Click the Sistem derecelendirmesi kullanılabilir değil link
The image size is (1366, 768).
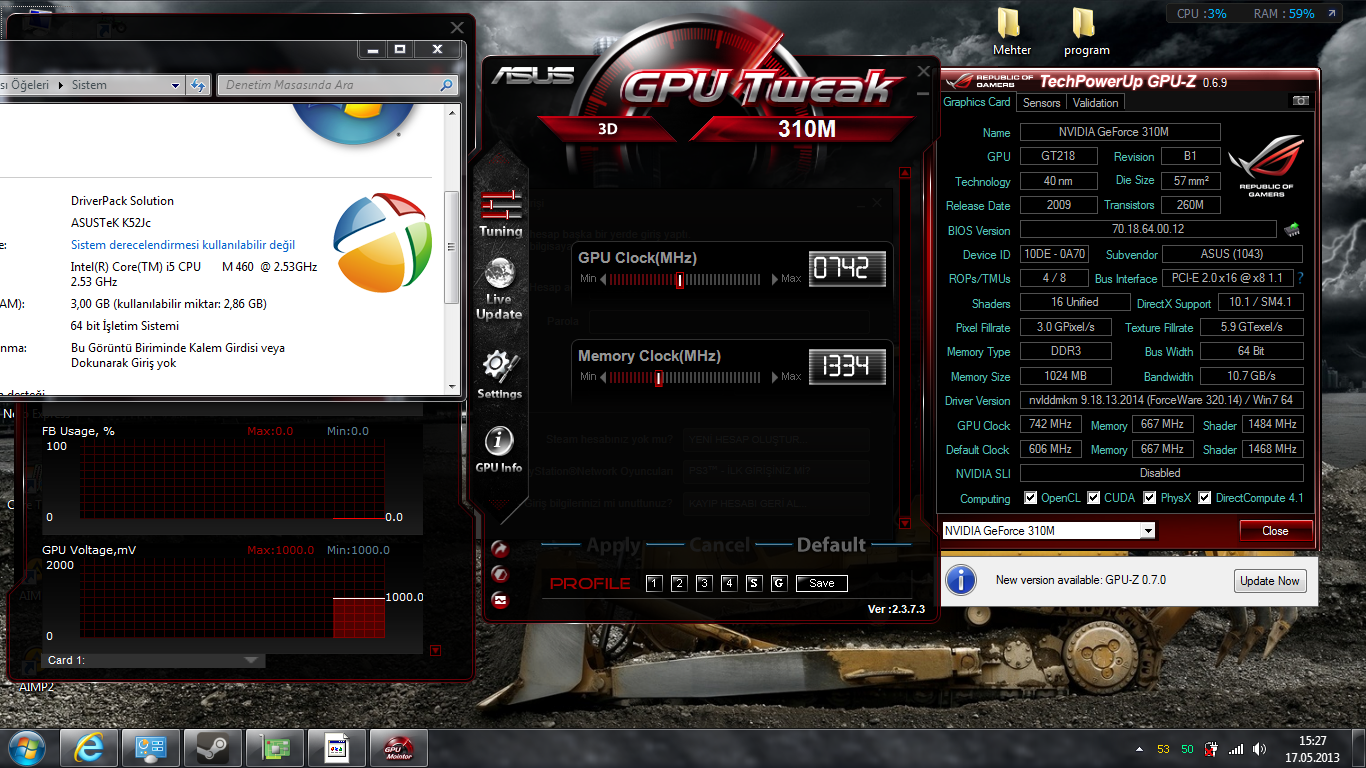point(183,245)
